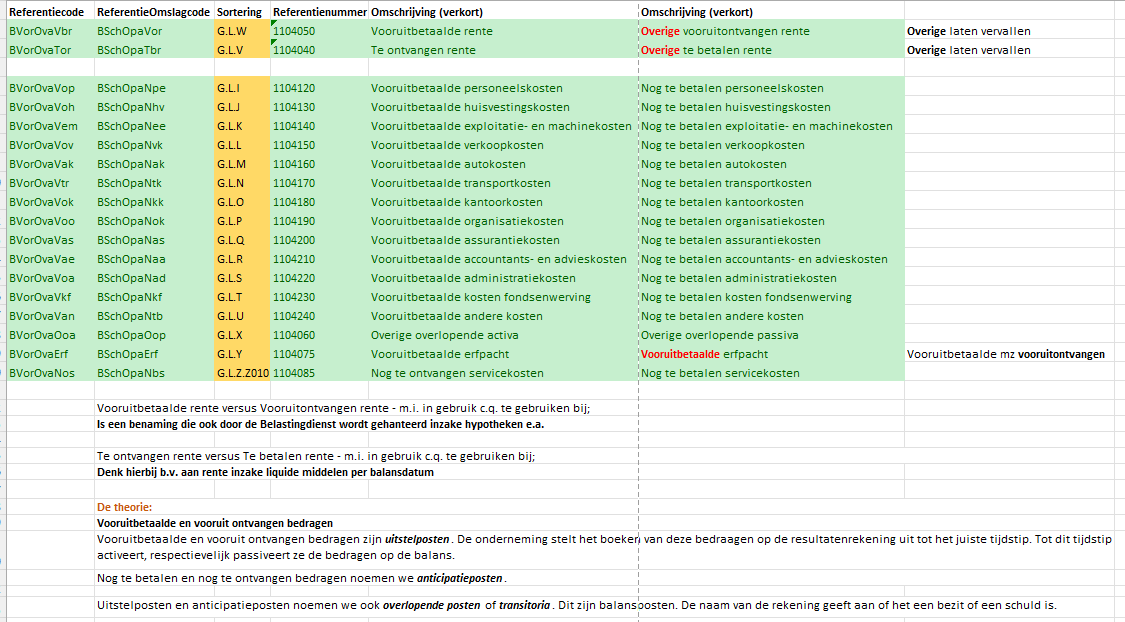The height and width of the screenshot is (622, 1125).
Task: Select the ReferentieOmslagcode header cell
Action: 154,12
